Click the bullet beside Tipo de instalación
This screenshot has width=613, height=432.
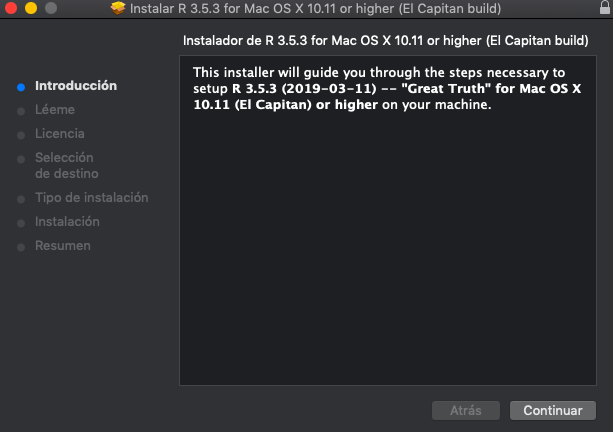[21, 199]
